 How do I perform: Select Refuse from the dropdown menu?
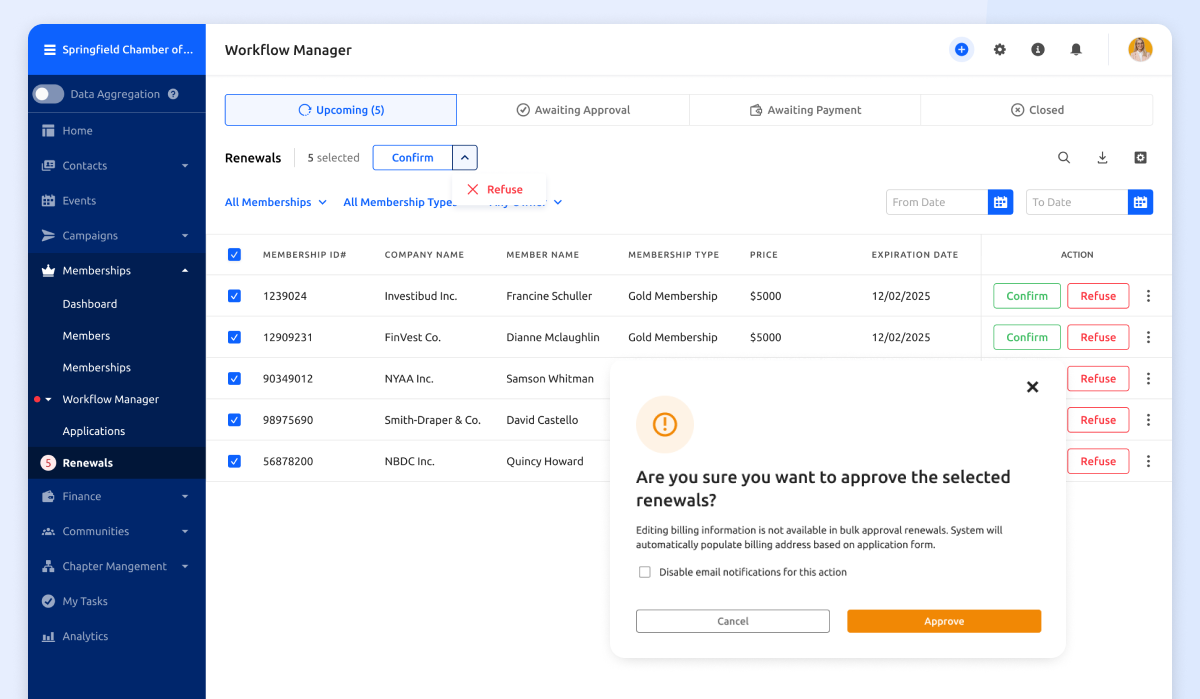coord(496,189)
